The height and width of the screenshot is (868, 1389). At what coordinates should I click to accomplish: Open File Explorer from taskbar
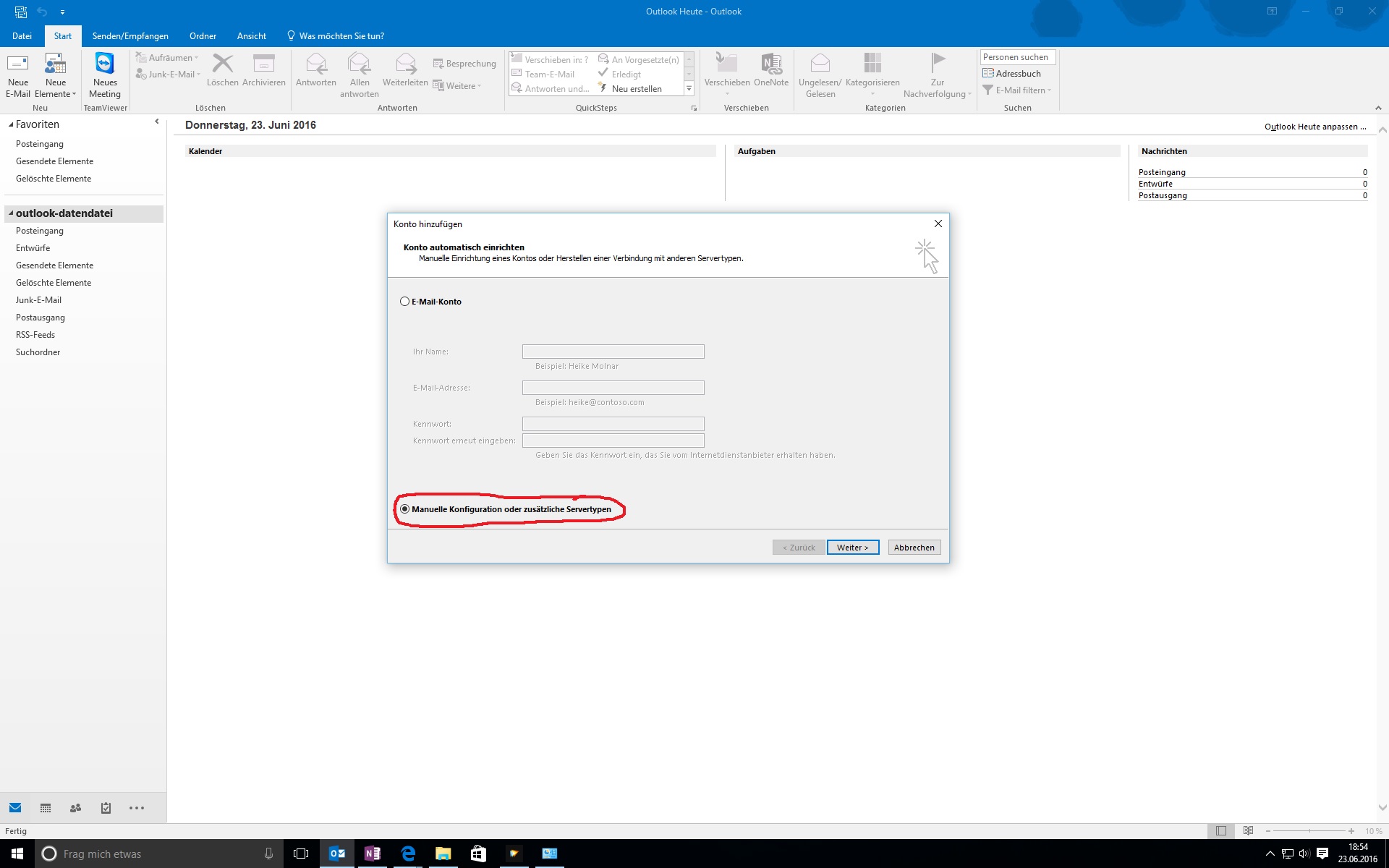point(443,854)
